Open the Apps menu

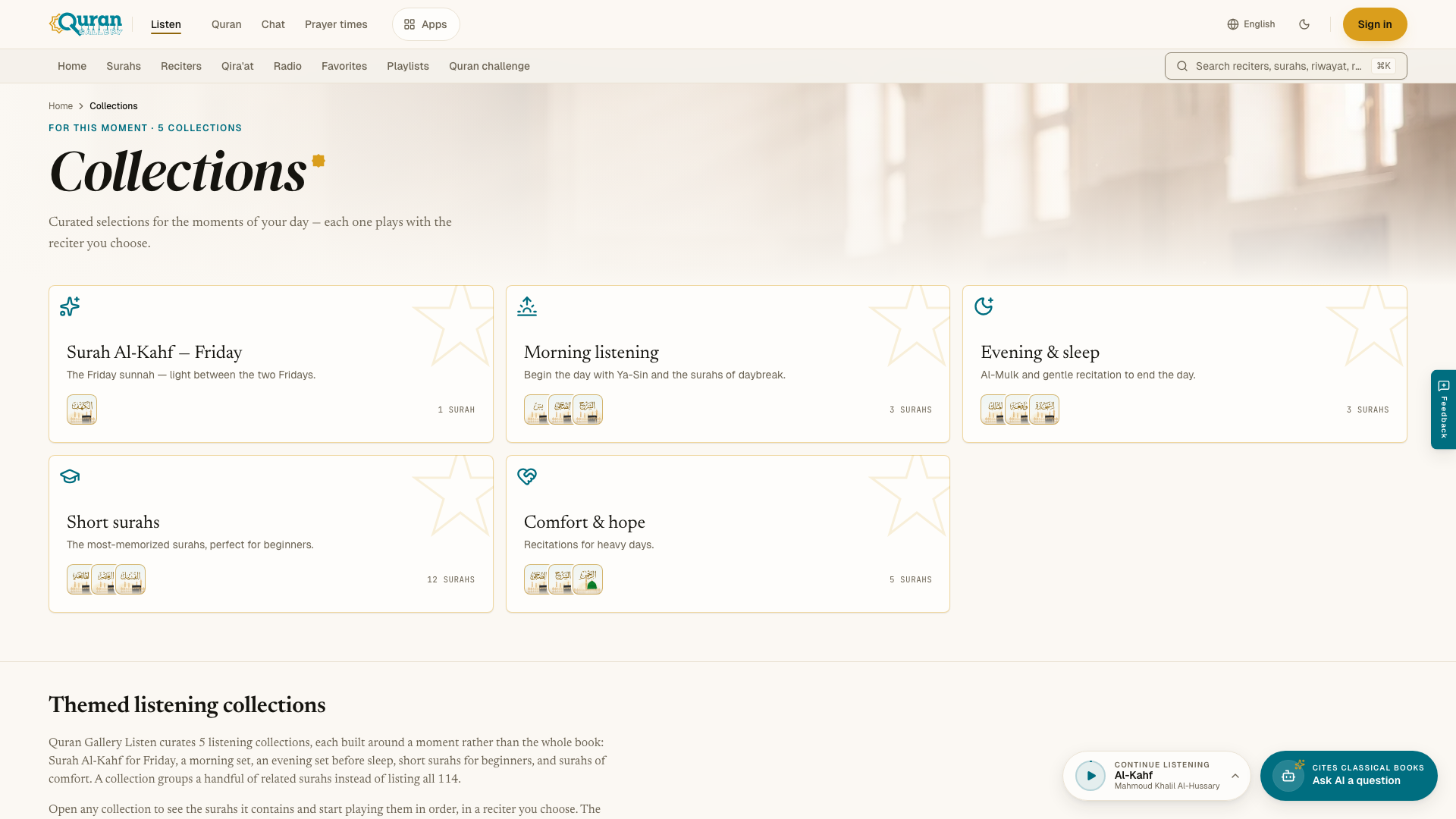coord(425,24)
